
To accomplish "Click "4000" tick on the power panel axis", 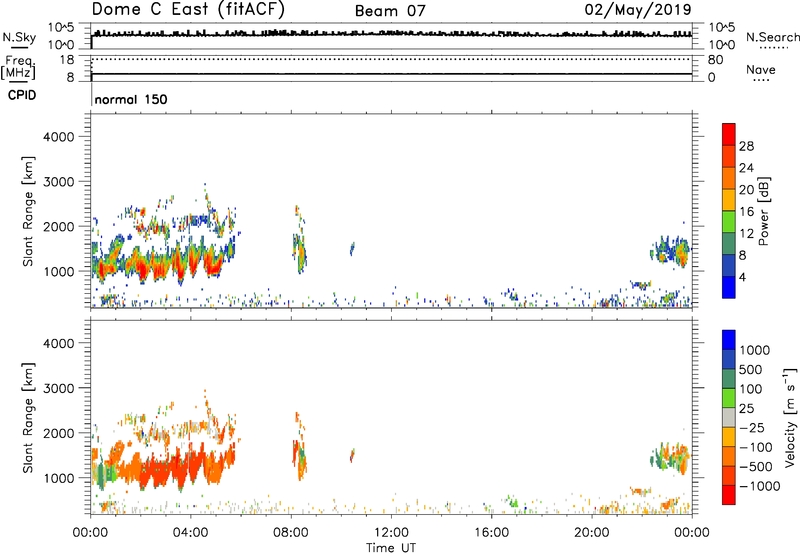I will click(x=59, y=137).
